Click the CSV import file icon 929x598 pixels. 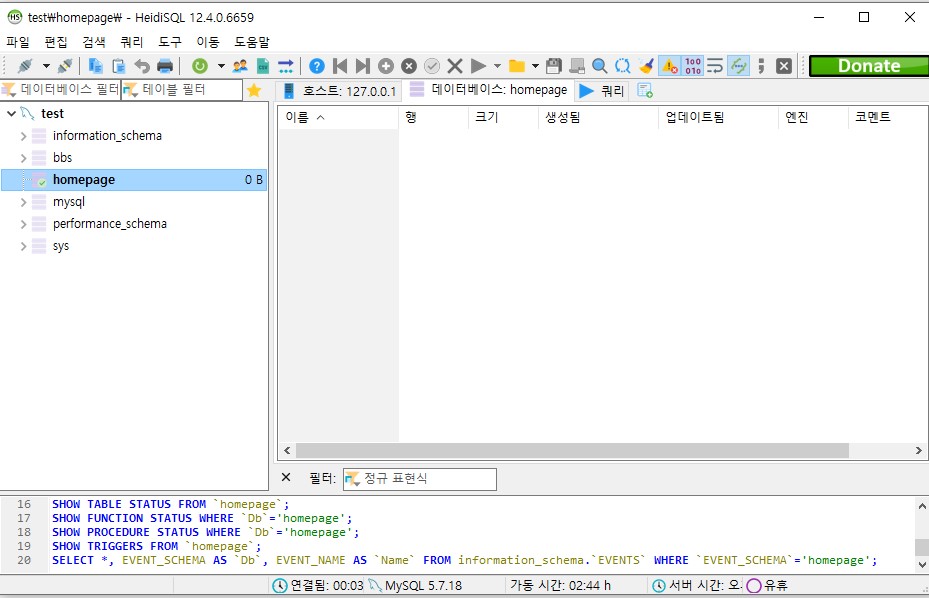coord(263,66)
